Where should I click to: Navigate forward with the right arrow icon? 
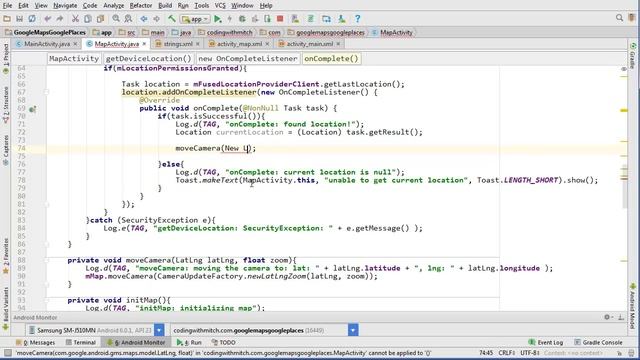156,19
